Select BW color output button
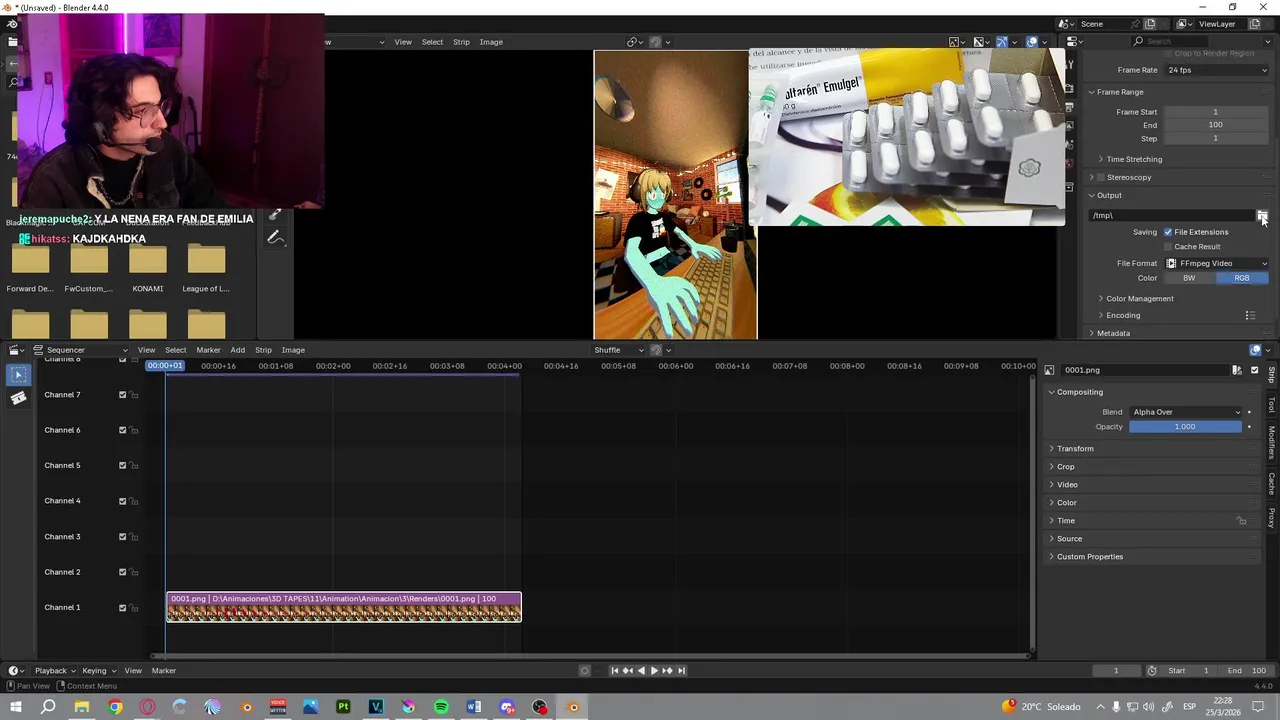Viewport: 1280px width, 720px height. (1189, 278)
